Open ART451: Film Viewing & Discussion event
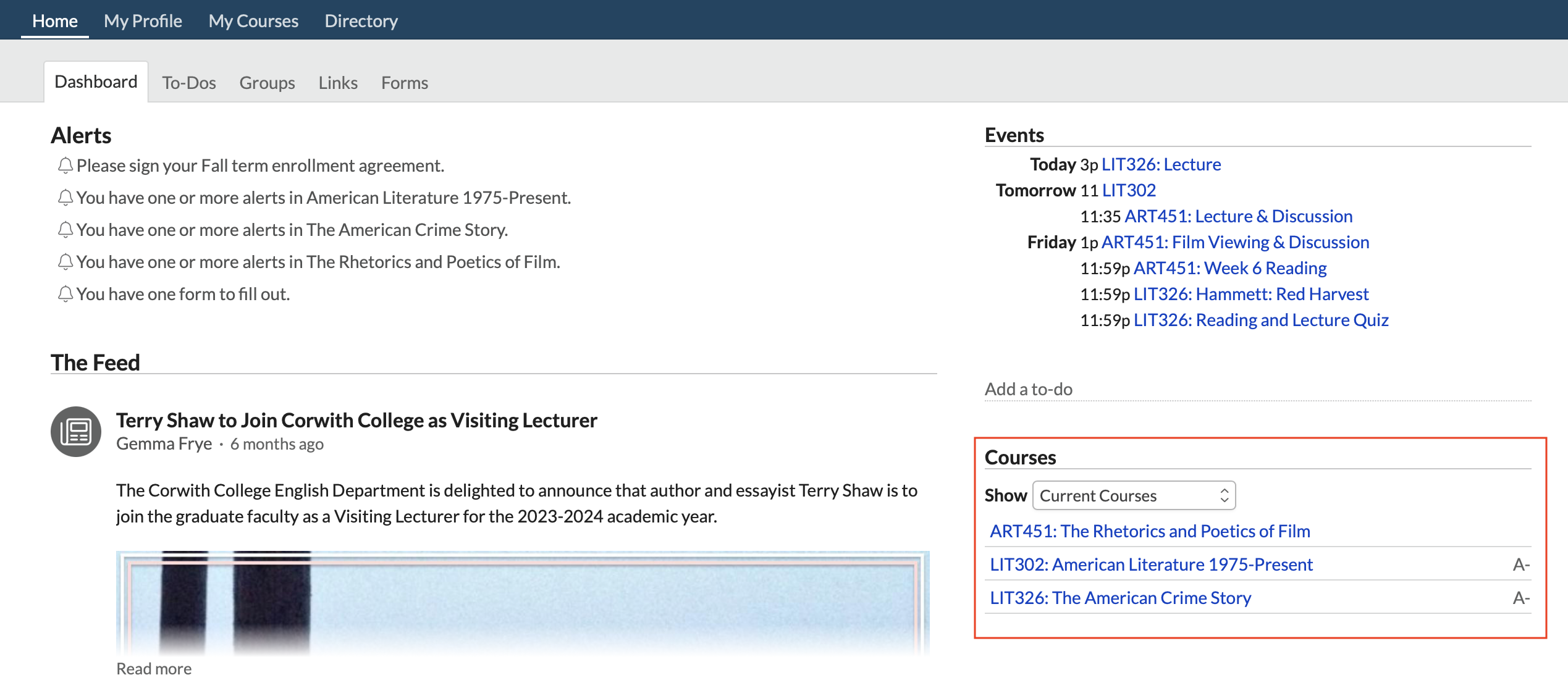1568x688 pixels. tap(1235, 242)
